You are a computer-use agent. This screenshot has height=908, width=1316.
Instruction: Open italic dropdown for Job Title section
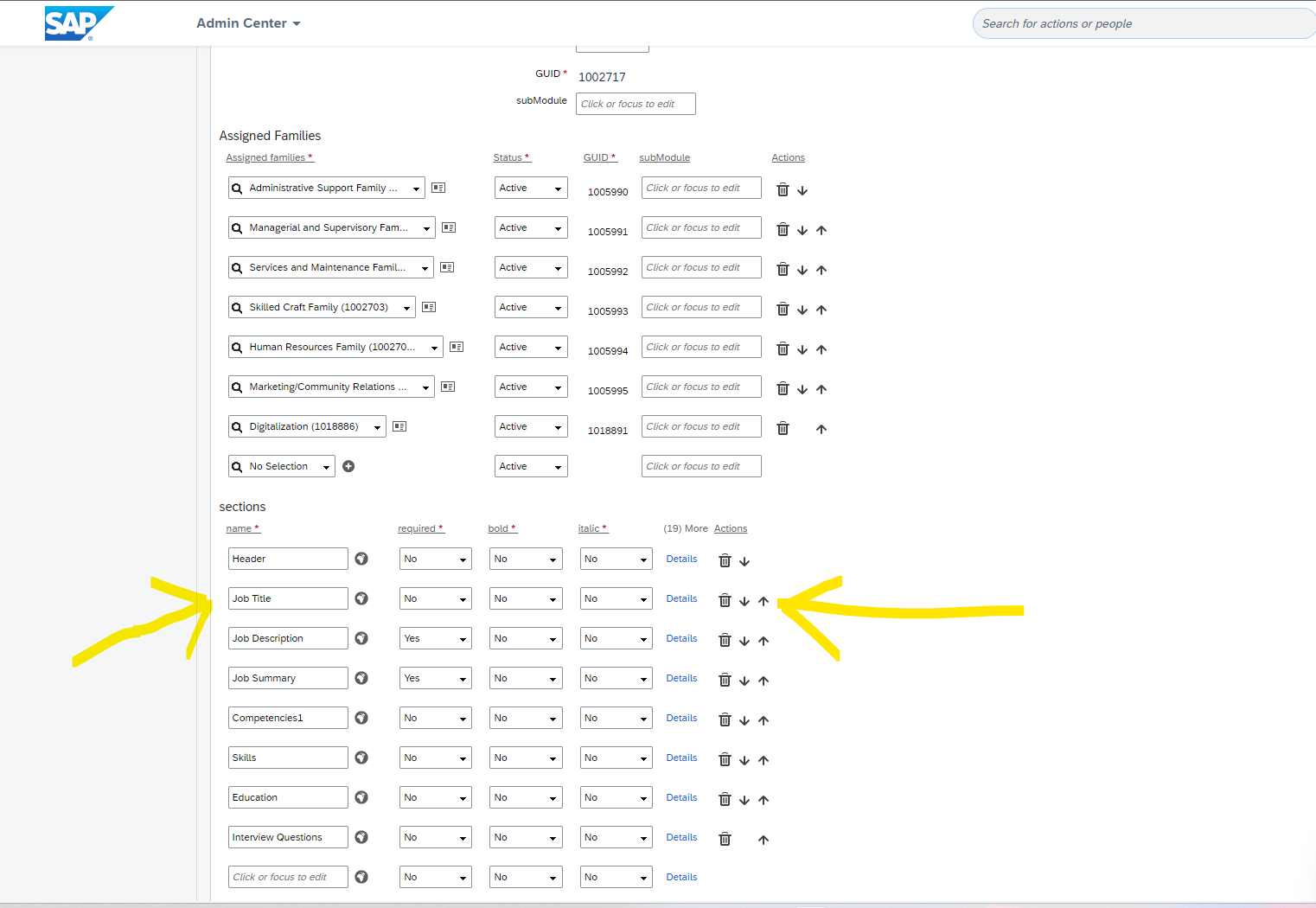[616, 598]
